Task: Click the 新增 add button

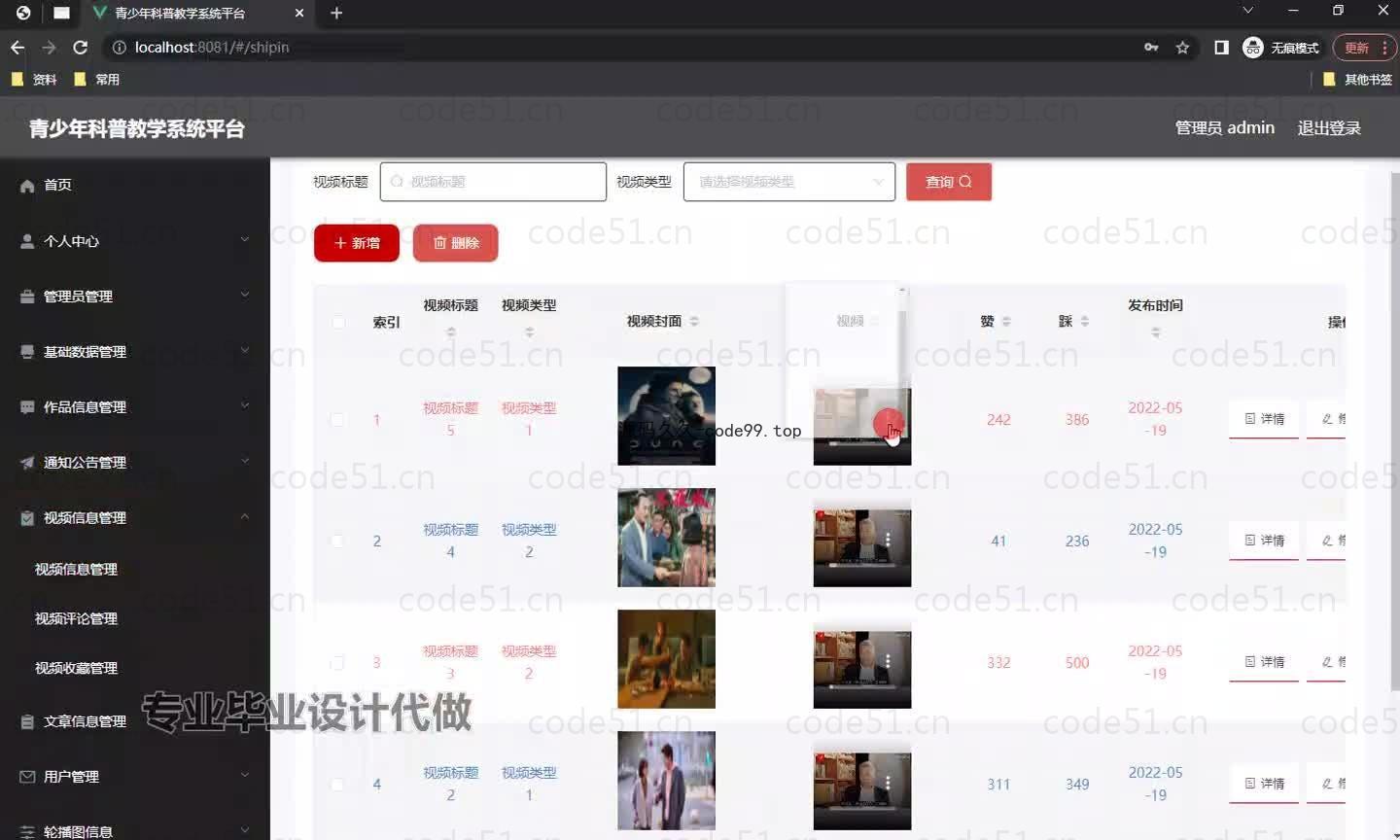Action: pyautogui.click(x=357, y=243)
